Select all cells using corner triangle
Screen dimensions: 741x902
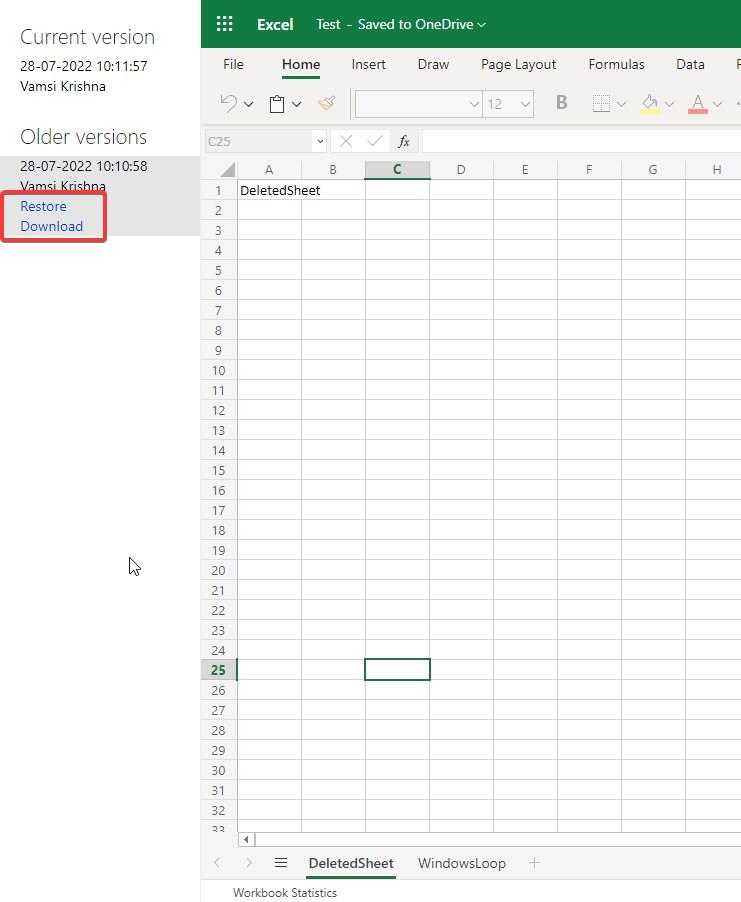coord(227,170)
